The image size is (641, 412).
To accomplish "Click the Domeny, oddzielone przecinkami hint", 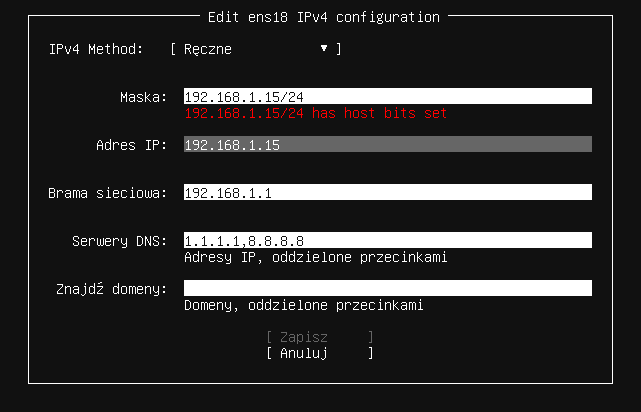I will click(x=304, y=306).
